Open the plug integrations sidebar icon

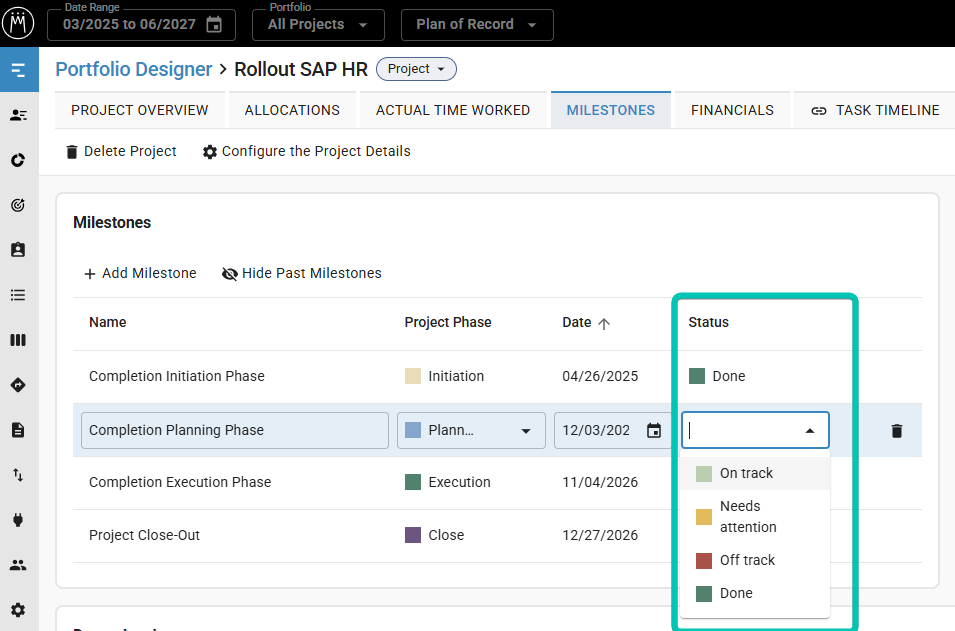click(x=18, y=520)
